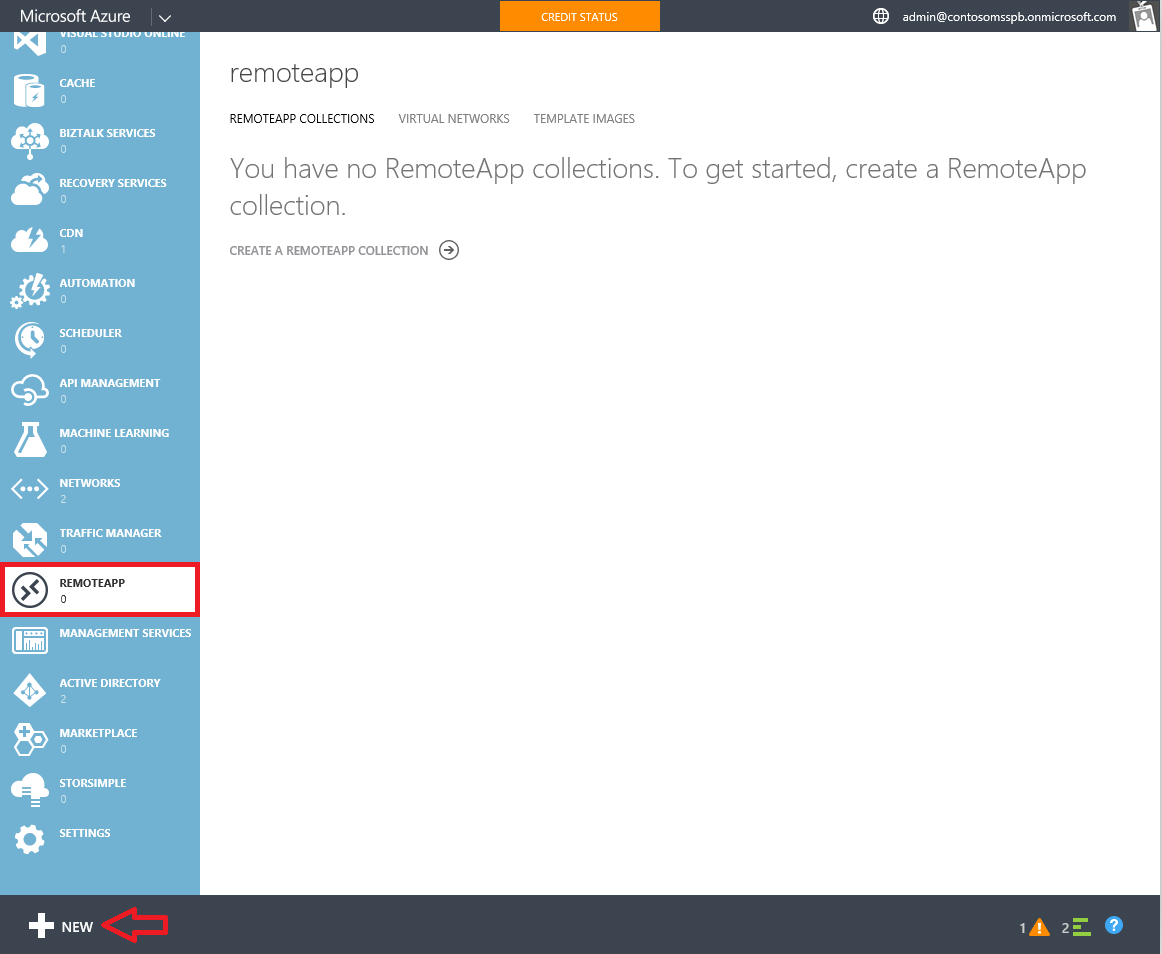Open the Settings gear icon

[x=30, y=840]
